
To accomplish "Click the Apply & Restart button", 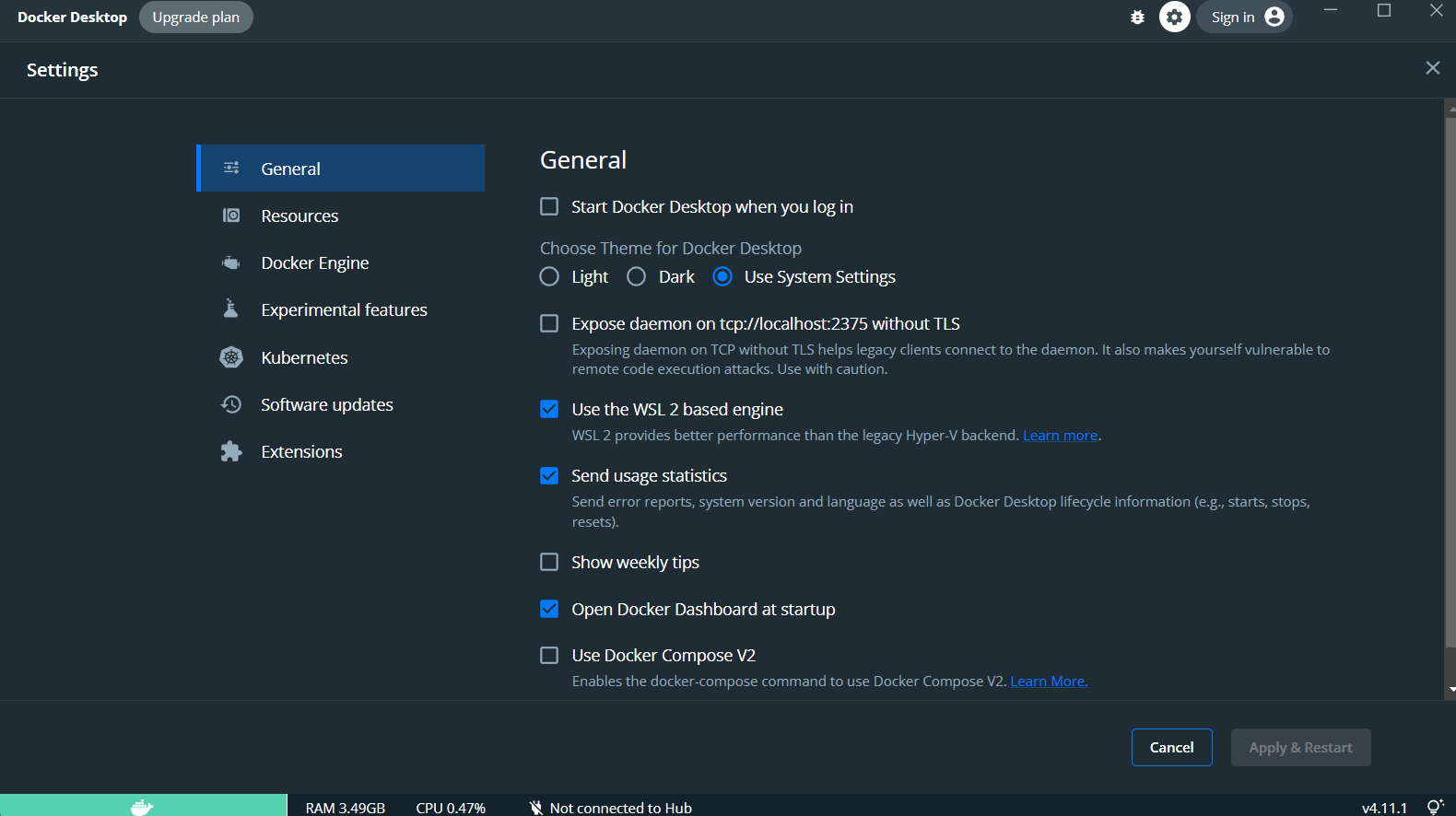I will (x=1301, y=747).
